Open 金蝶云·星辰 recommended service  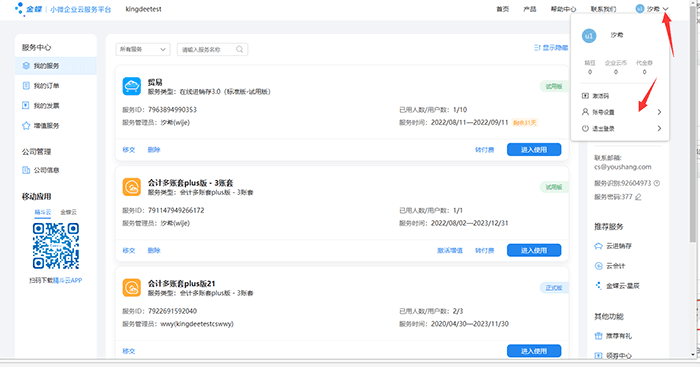[x=617, y=286]
